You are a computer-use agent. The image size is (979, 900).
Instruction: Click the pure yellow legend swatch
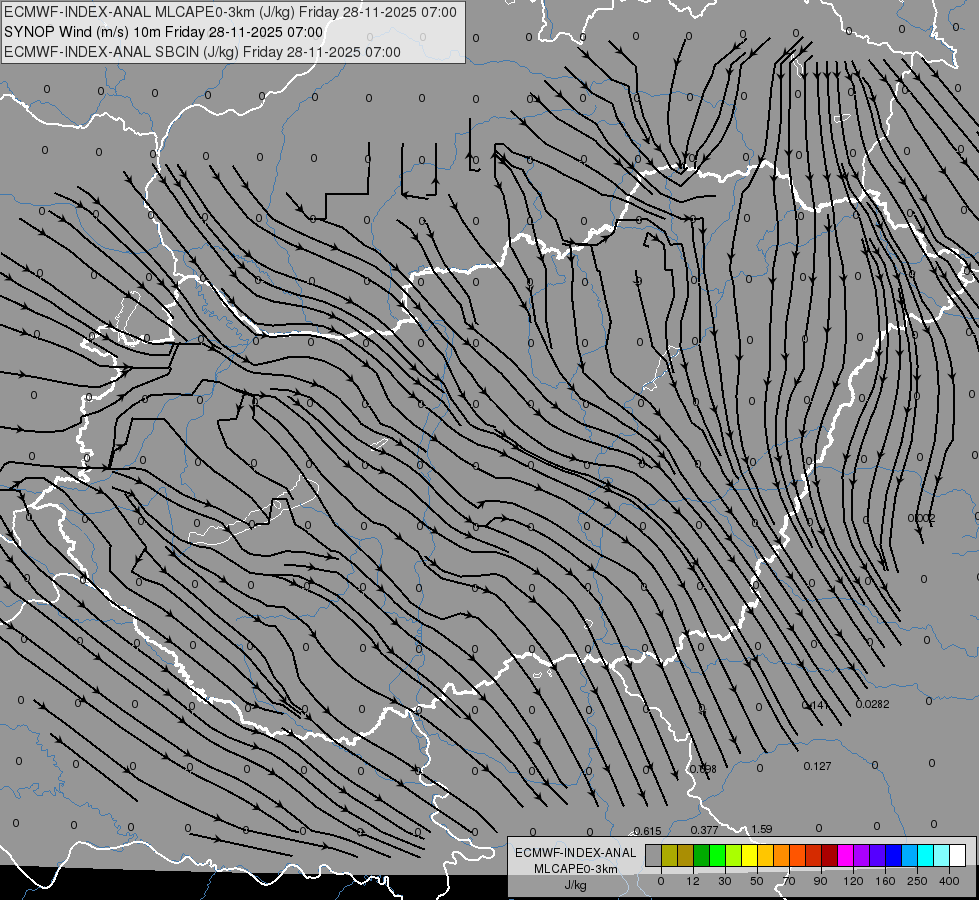[749, 855]
